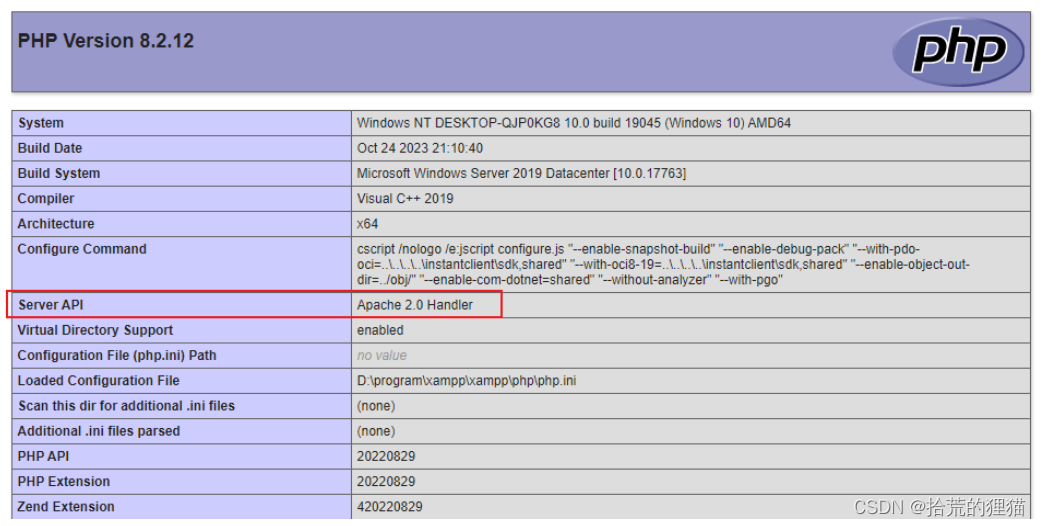Click the 'Configure Command' label
The height and width of the screenshot is (526, 1041).
click(x=82, y=249)
